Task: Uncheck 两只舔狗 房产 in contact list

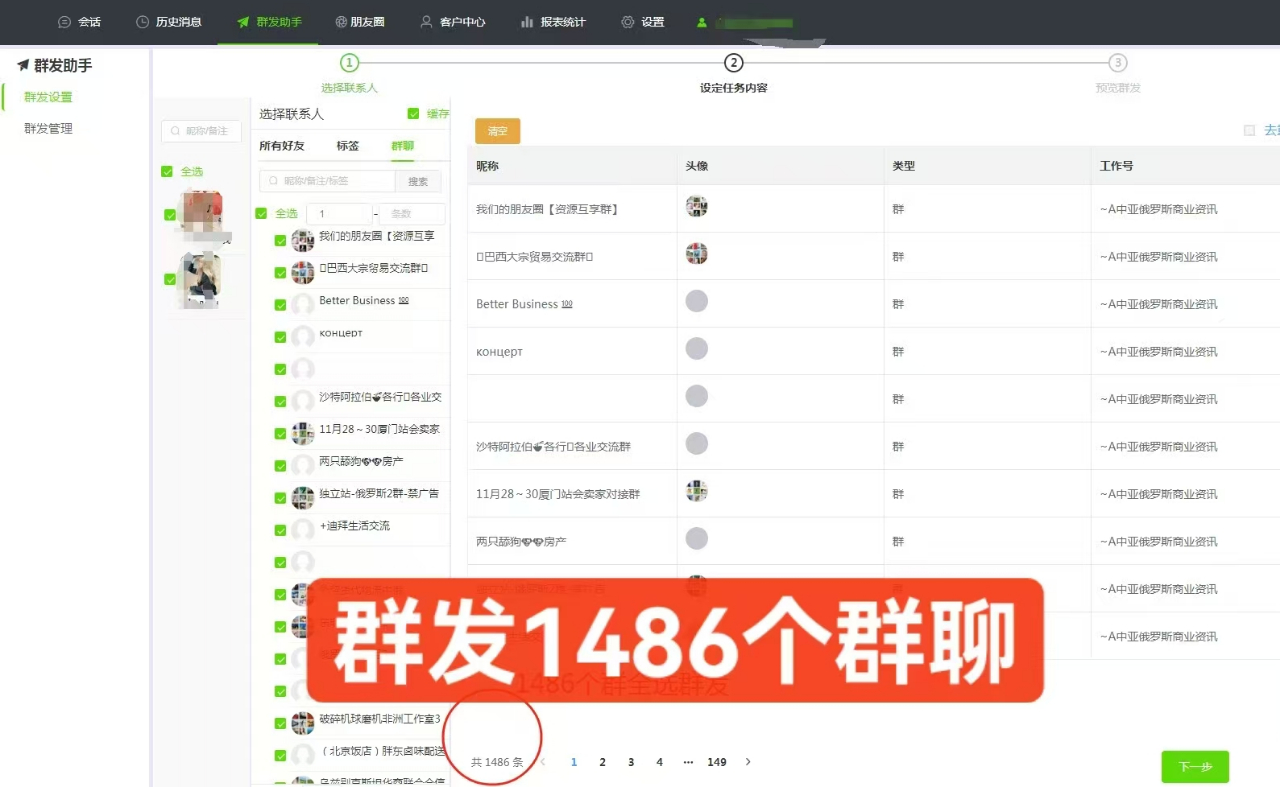Action: click(x=280, y=466)
